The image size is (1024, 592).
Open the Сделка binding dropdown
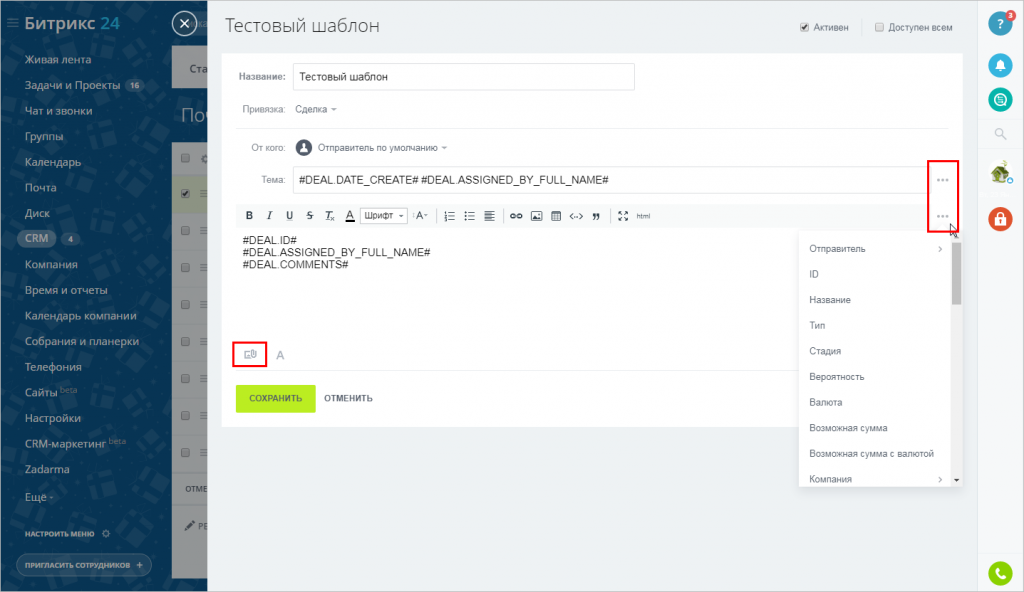[315, 109]
